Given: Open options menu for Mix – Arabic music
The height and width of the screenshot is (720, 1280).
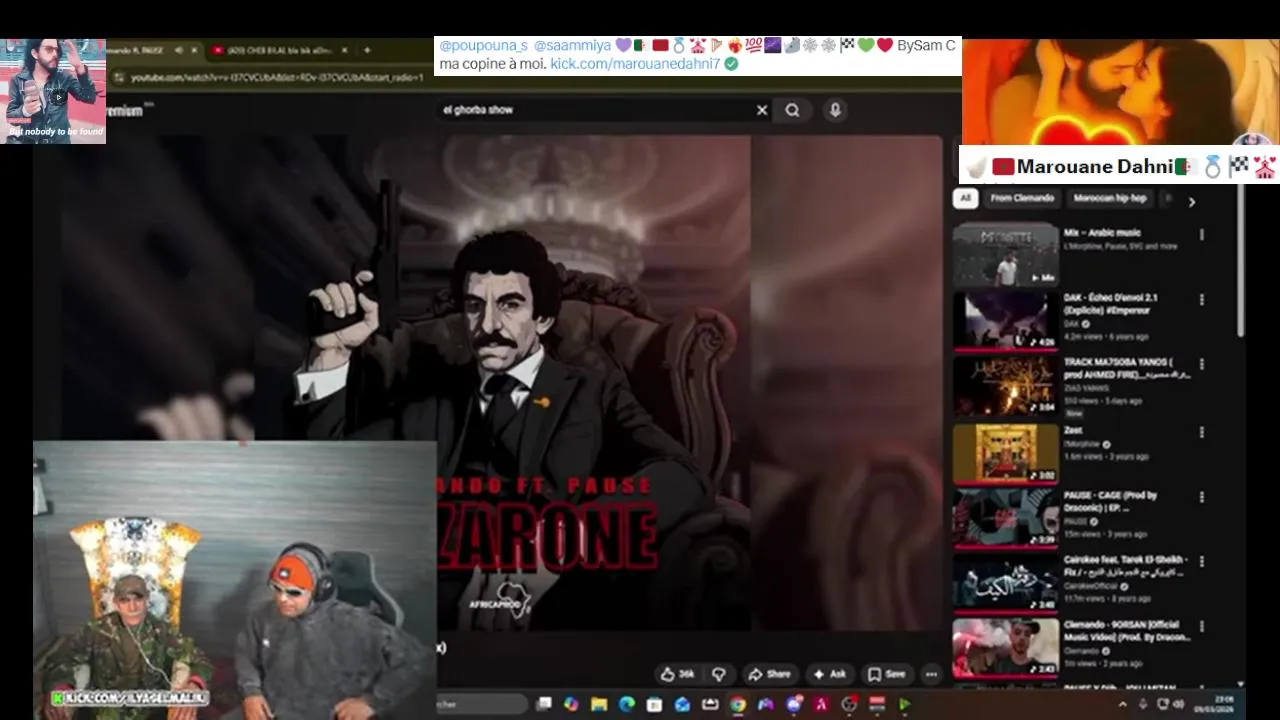Looking at the screenshot, I should [1201, 235].
